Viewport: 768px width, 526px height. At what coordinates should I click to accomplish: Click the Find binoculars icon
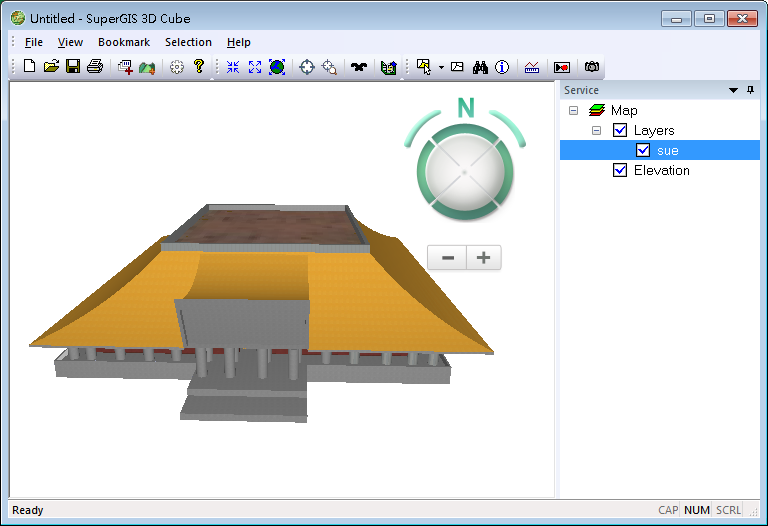(x=480, y=67)
